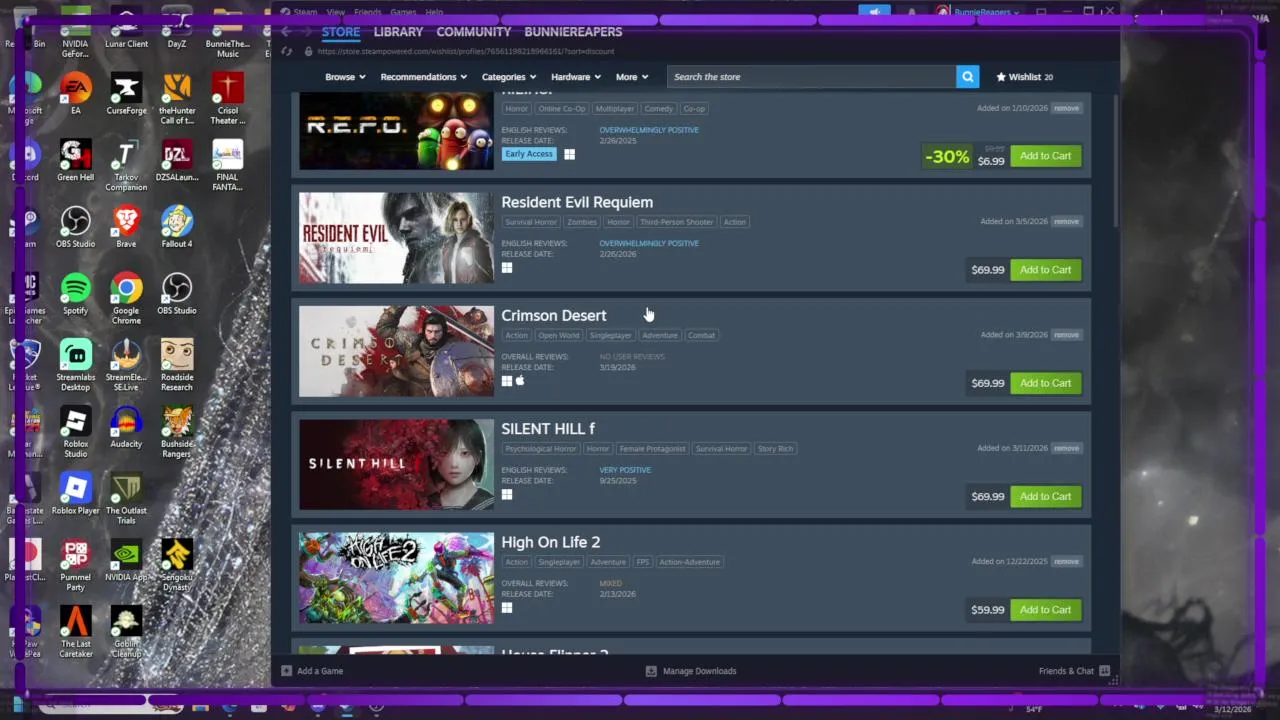Click the Psychological Horror tag on SILENT HILL f

pyautogui.click(x=541, y=449)
